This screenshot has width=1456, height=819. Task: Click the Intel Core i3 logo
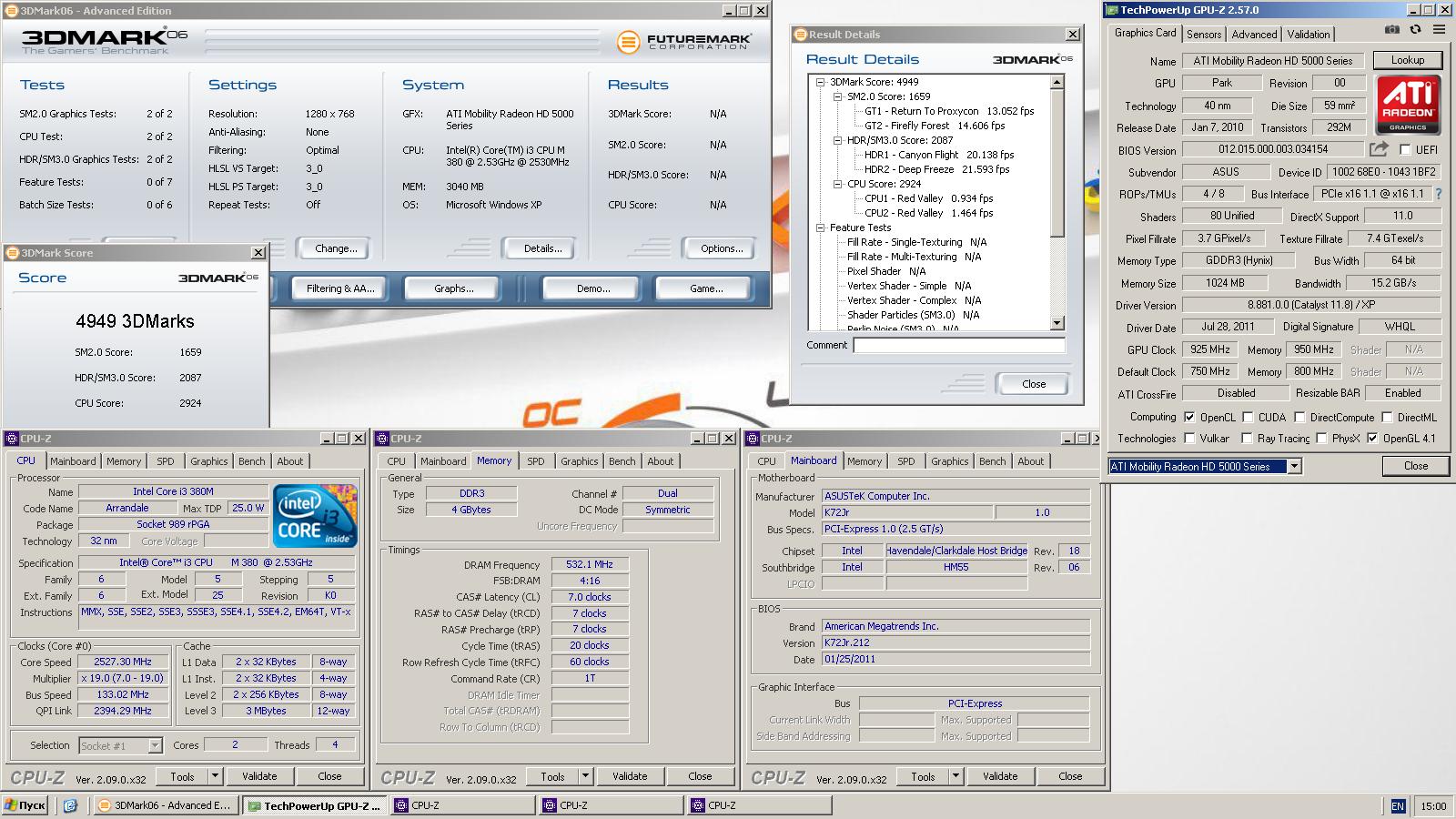tap(314, 515)
